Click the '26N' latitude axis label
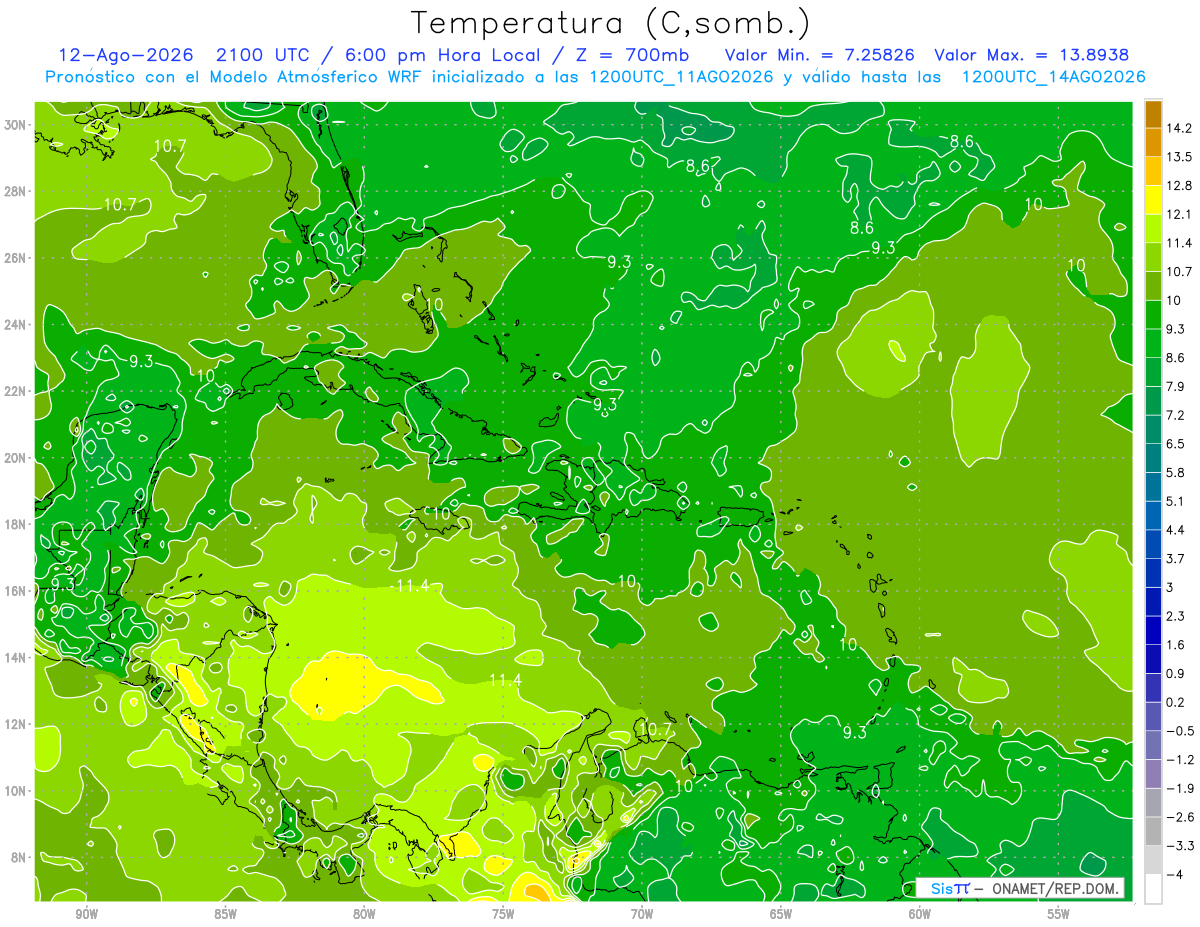The width and height of the screenshot is (1200, 927). [x=17, y=257]
